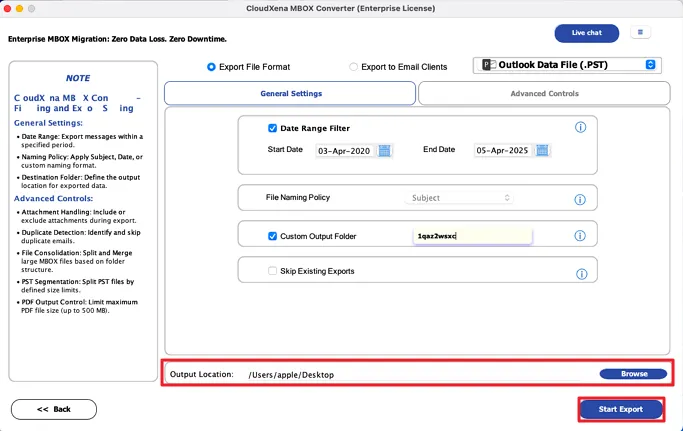Open the Outlook Data File format dropdown
Viewport: 683px width, 431px height.
(x=567, y=65)
